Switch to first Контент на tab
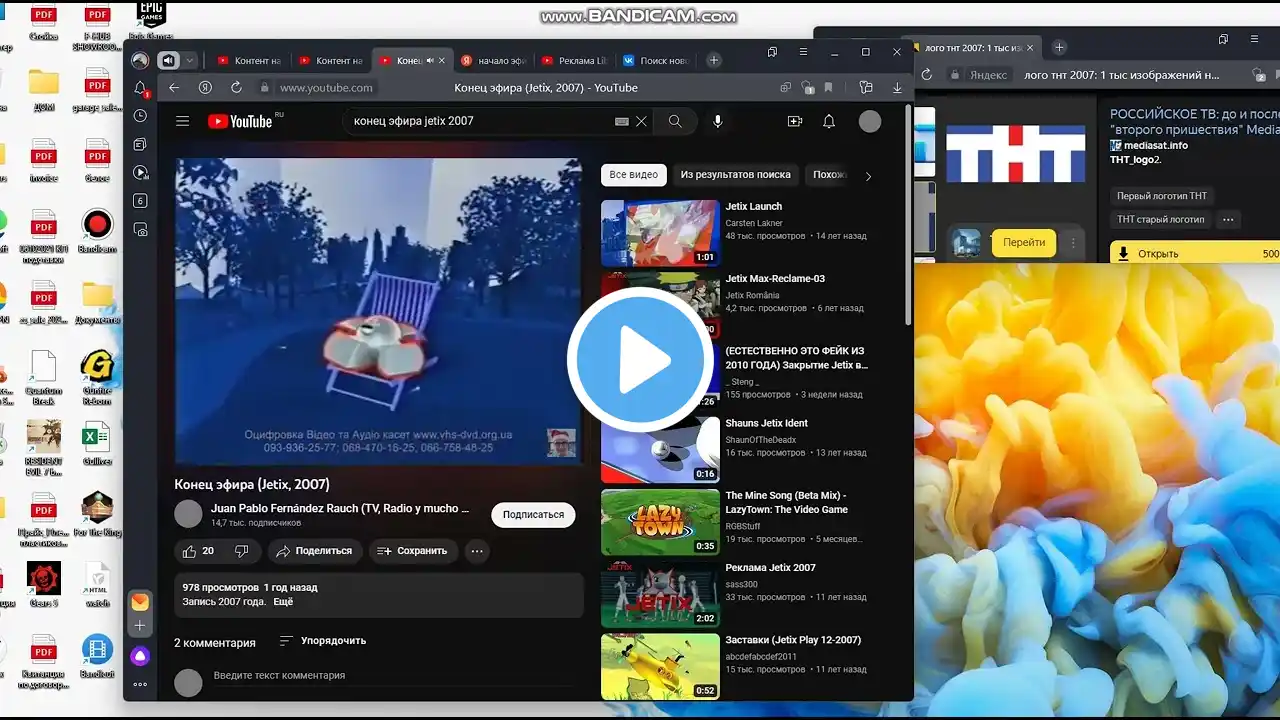The image size is (1280, 720). (250, 60)
